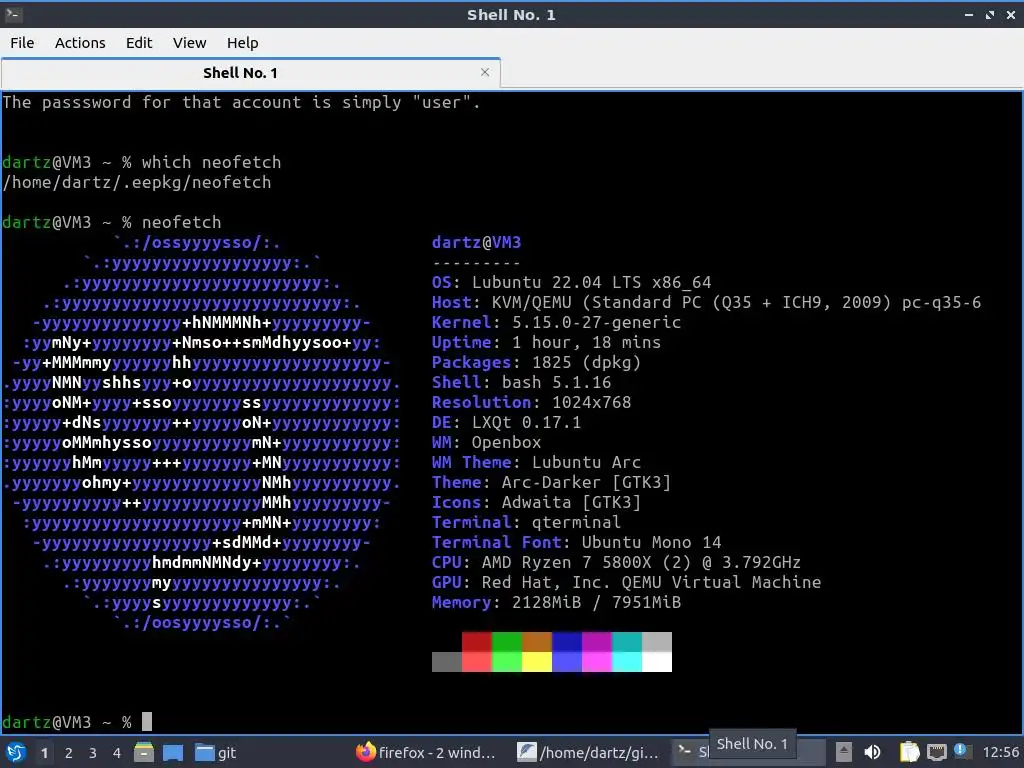Open the Edit menu
Screen dimensions: 1024x768
pos(138,42)
